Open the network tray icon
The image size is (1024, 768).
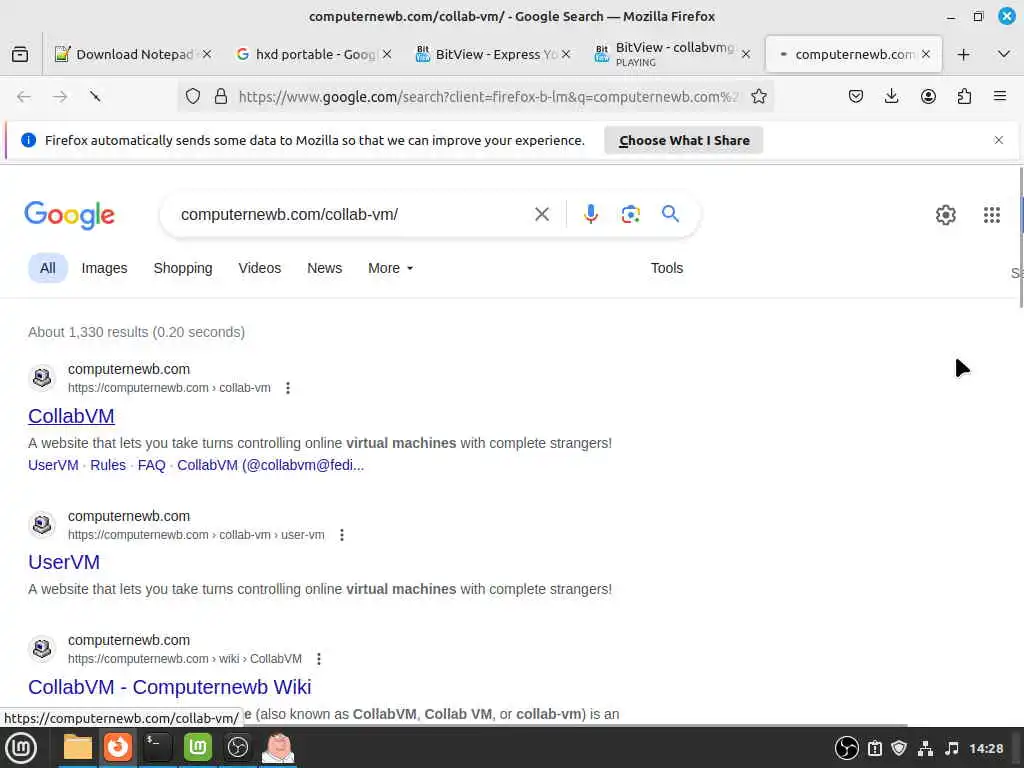tap(925, 748)
